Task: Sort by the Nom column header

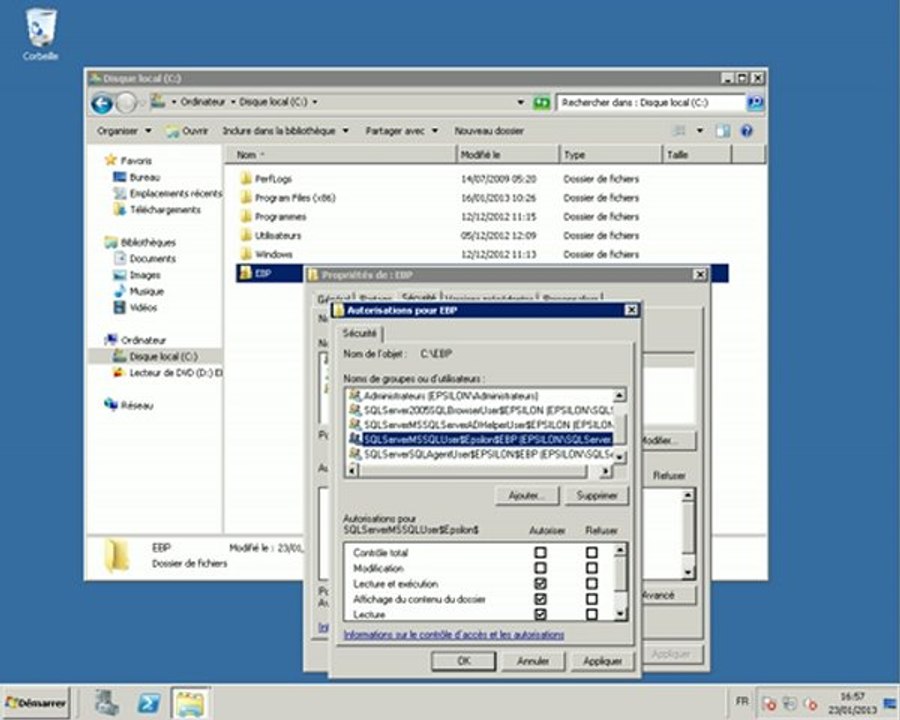Action: coord(342,154)
